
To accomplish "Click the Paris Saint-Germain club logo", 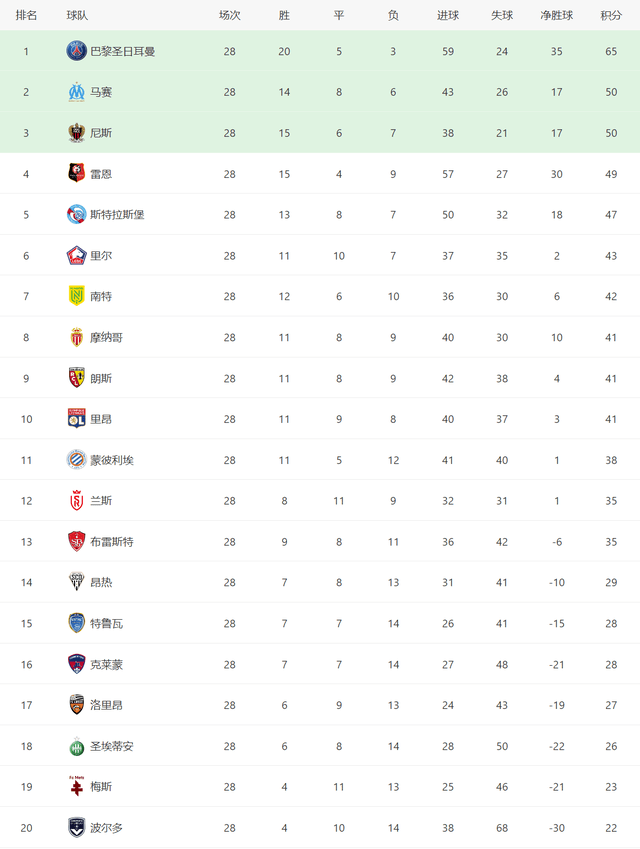I will (x=76, y=51).
